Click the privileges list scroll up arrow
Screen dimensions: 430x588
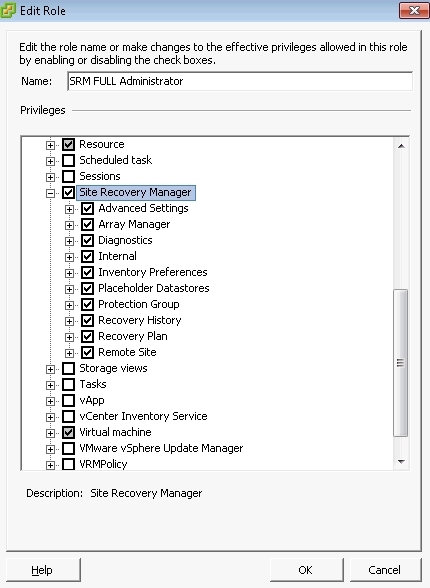(401, 146)
